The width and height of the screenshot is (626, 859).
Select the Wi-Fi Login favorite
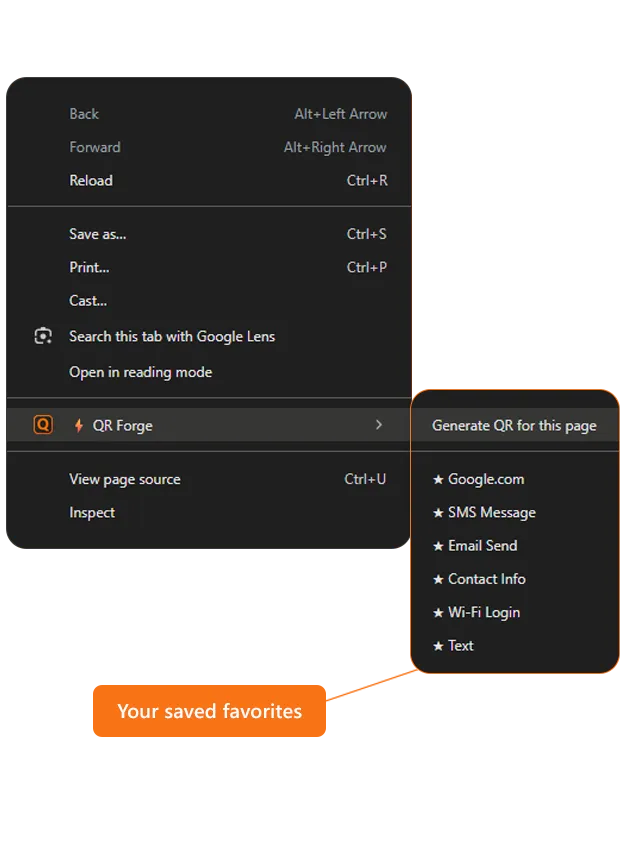[515, 612]
